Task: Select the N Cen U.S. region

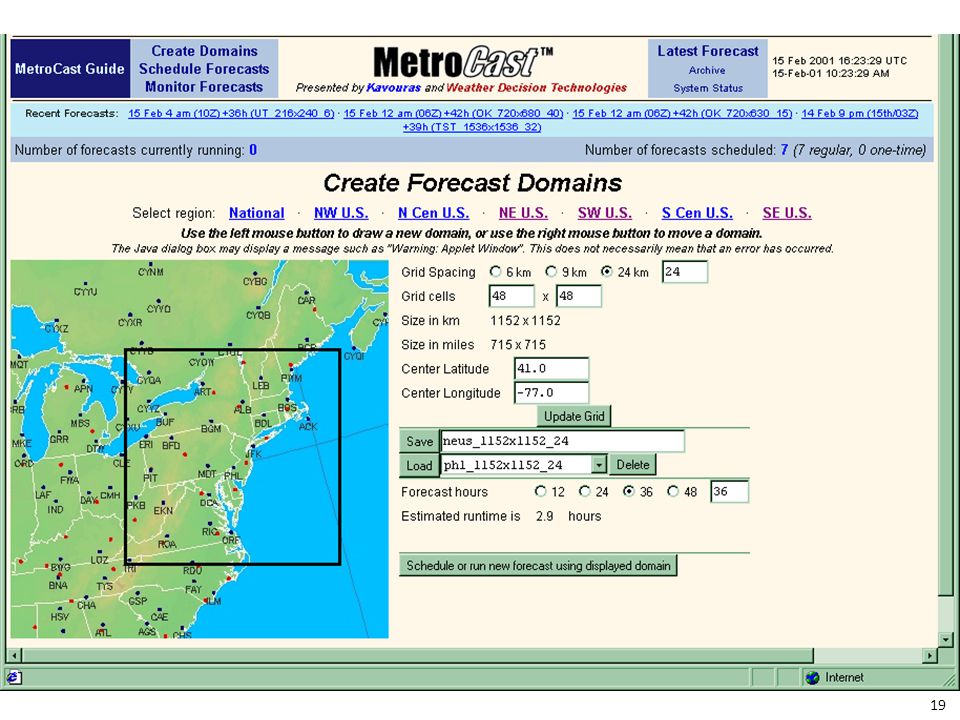Action: pos(433,213)
